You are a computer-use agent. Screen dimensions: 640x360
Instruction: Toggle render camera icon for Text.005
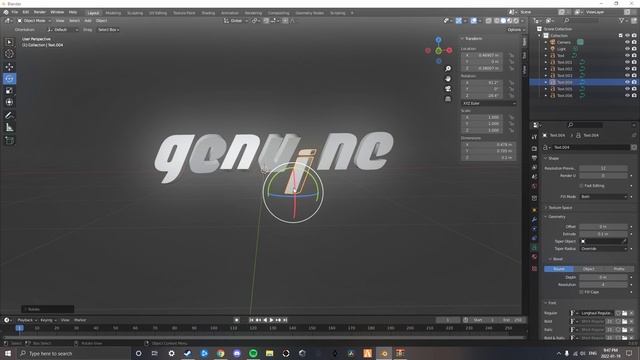point(634,89)
